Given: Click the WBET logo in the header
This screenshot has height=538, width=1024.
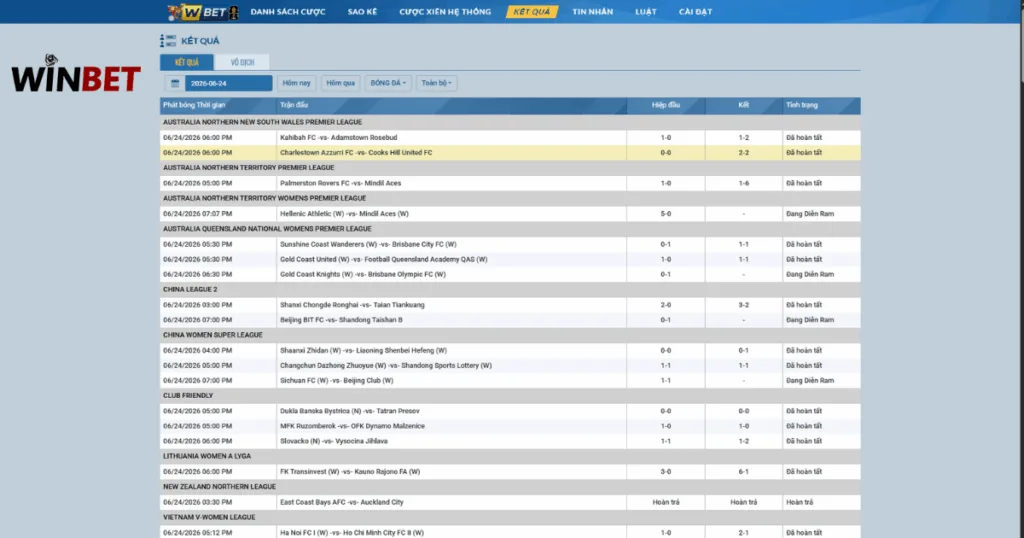Looking at the screenshot, I should (x=203, y=12).
